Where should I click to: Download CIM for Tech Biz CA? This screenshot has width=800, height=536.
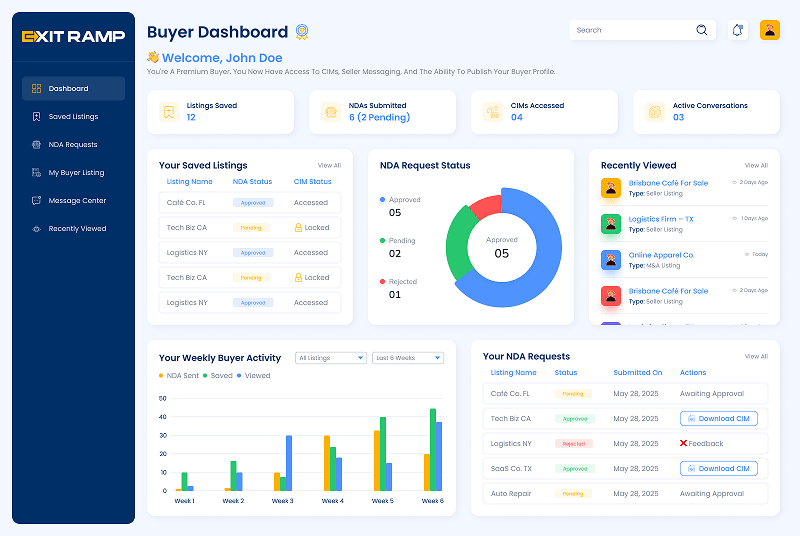click(x=718, y=419)
